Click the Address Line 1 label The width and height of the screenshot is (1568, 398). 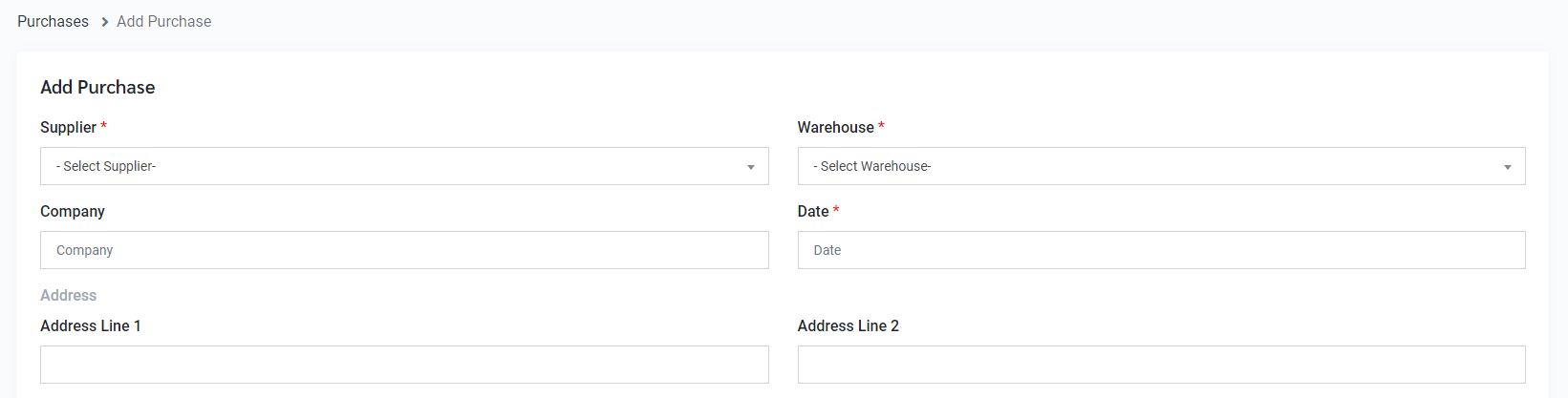pyautogui.click(x=91, y=325)
